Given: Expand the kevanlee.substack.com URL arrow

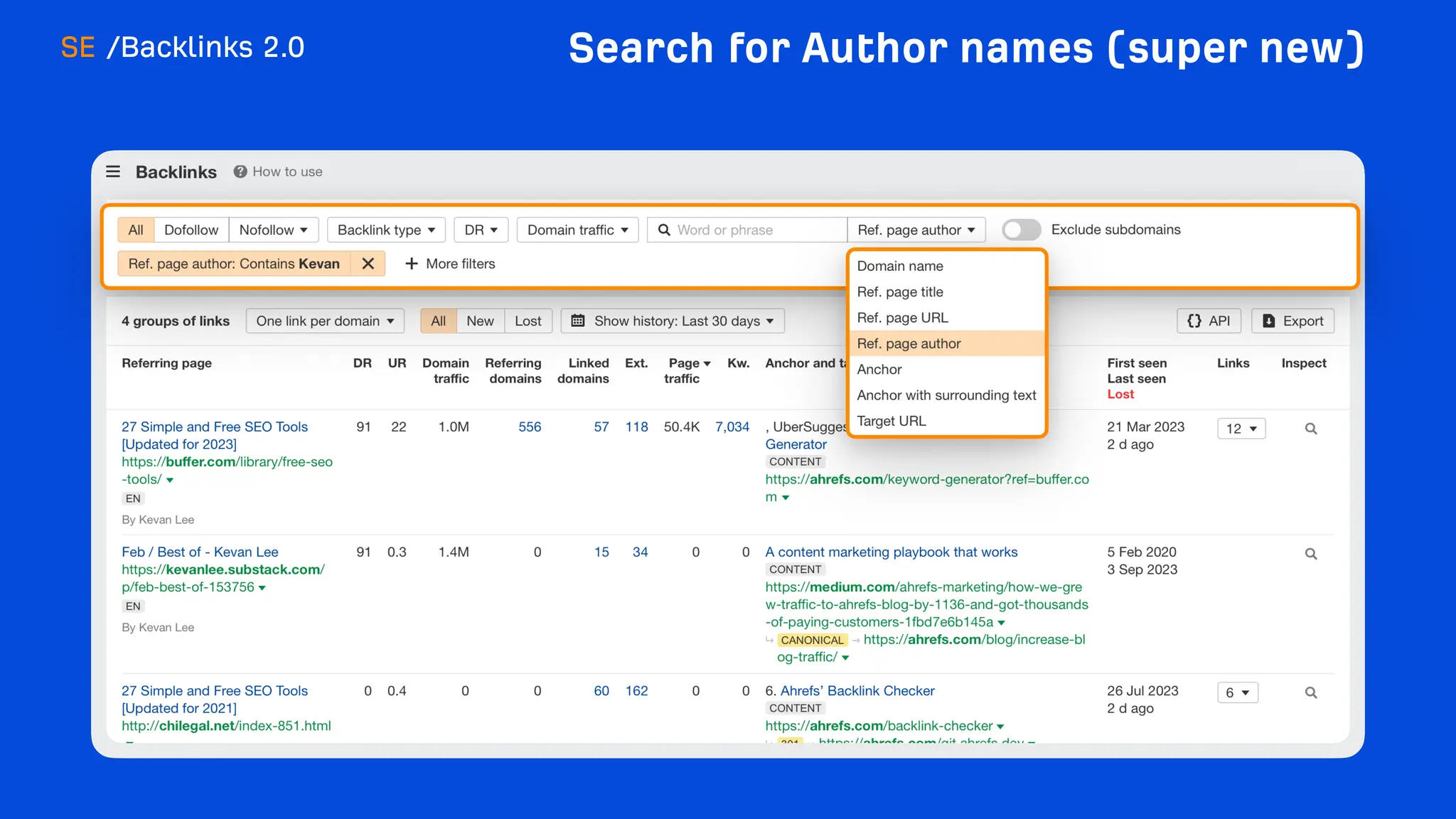Looking at the screenshot, I should [x=262, y=588].
